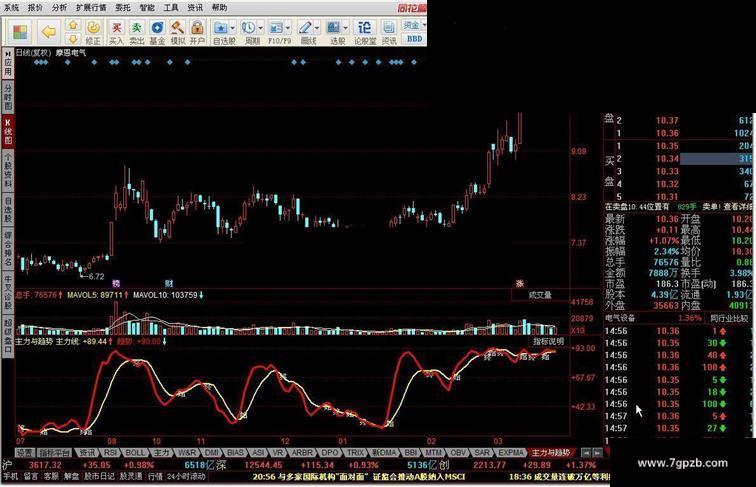Open the 牛叉诊股 sidebar tab

tap(8, 293)
